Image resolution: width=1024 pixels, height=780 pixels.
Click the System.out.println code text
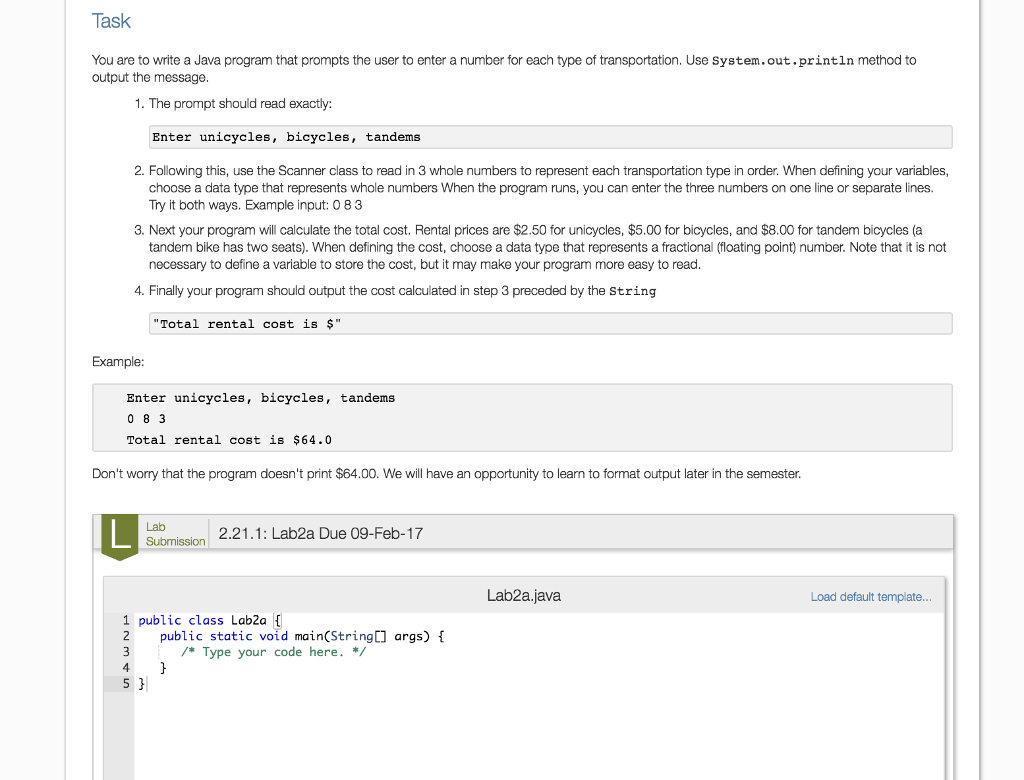tap(782, 61)
